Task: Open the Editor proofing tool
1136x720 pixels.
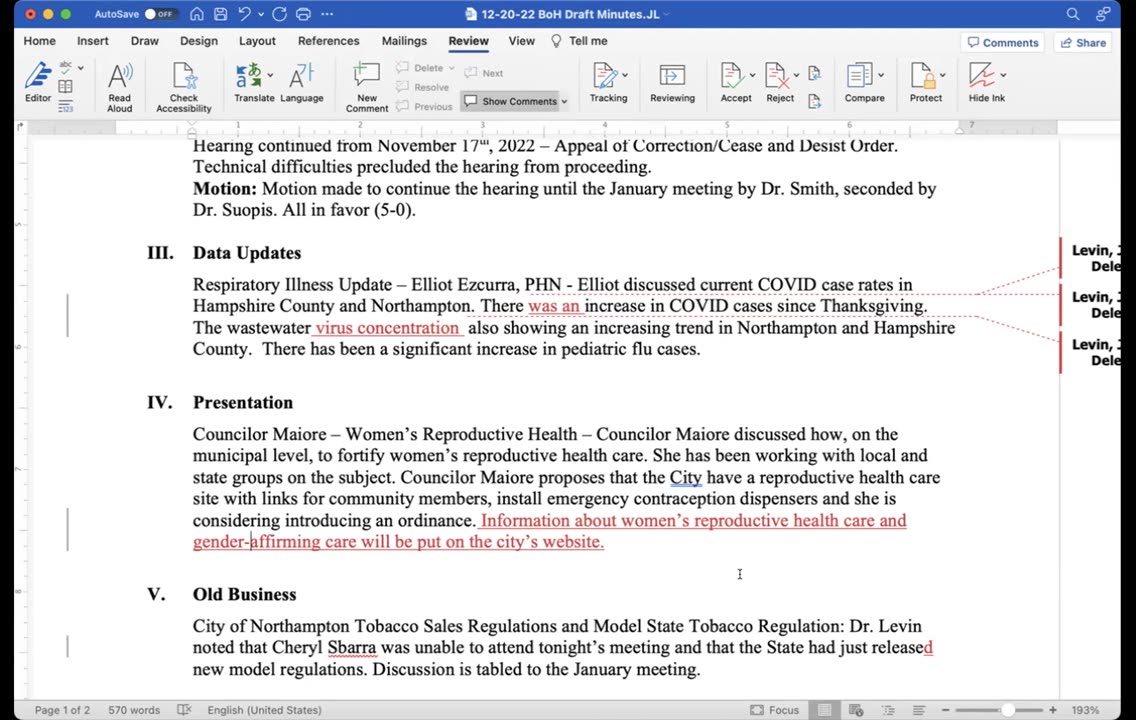Action: point(38,83)
